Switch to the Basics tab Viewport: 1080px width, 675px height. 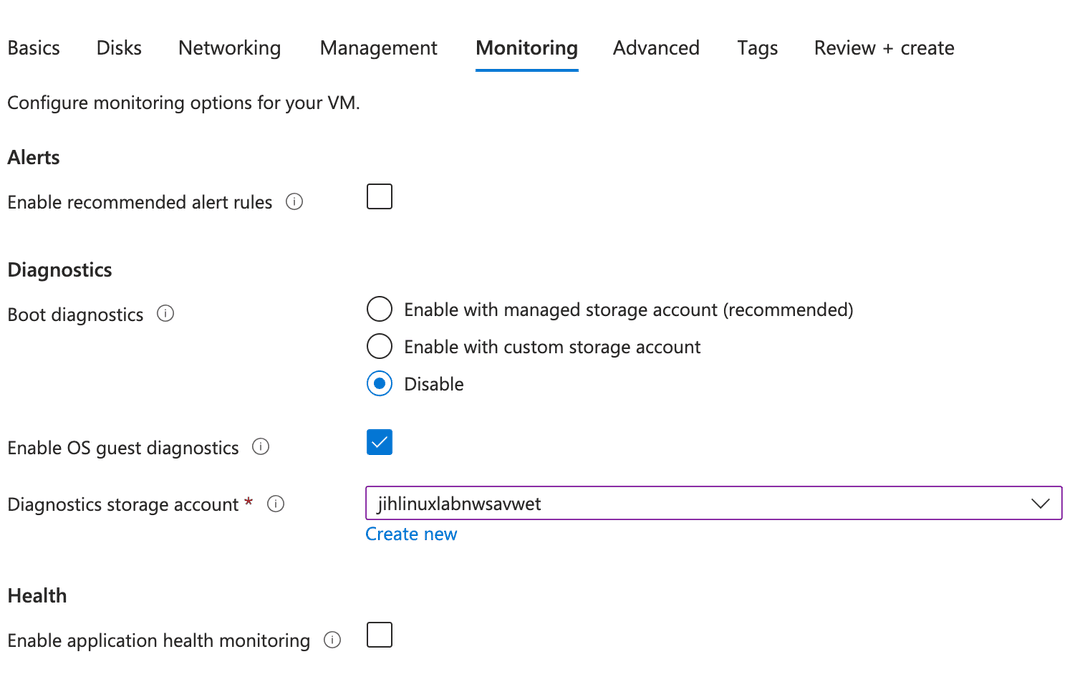[x=34, y=48]
